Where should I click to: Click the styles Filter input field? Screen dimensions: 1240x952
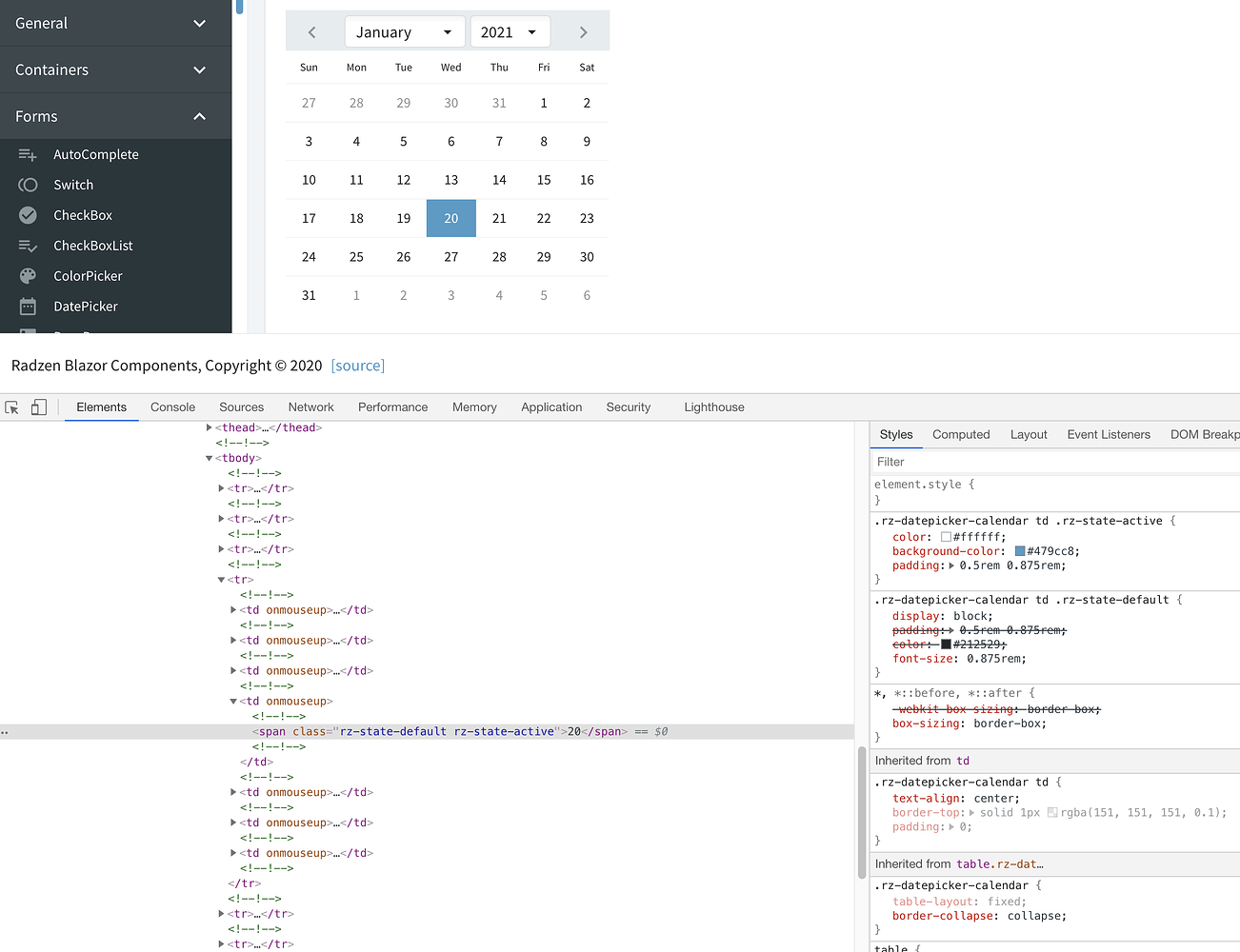tap(952, 462)
